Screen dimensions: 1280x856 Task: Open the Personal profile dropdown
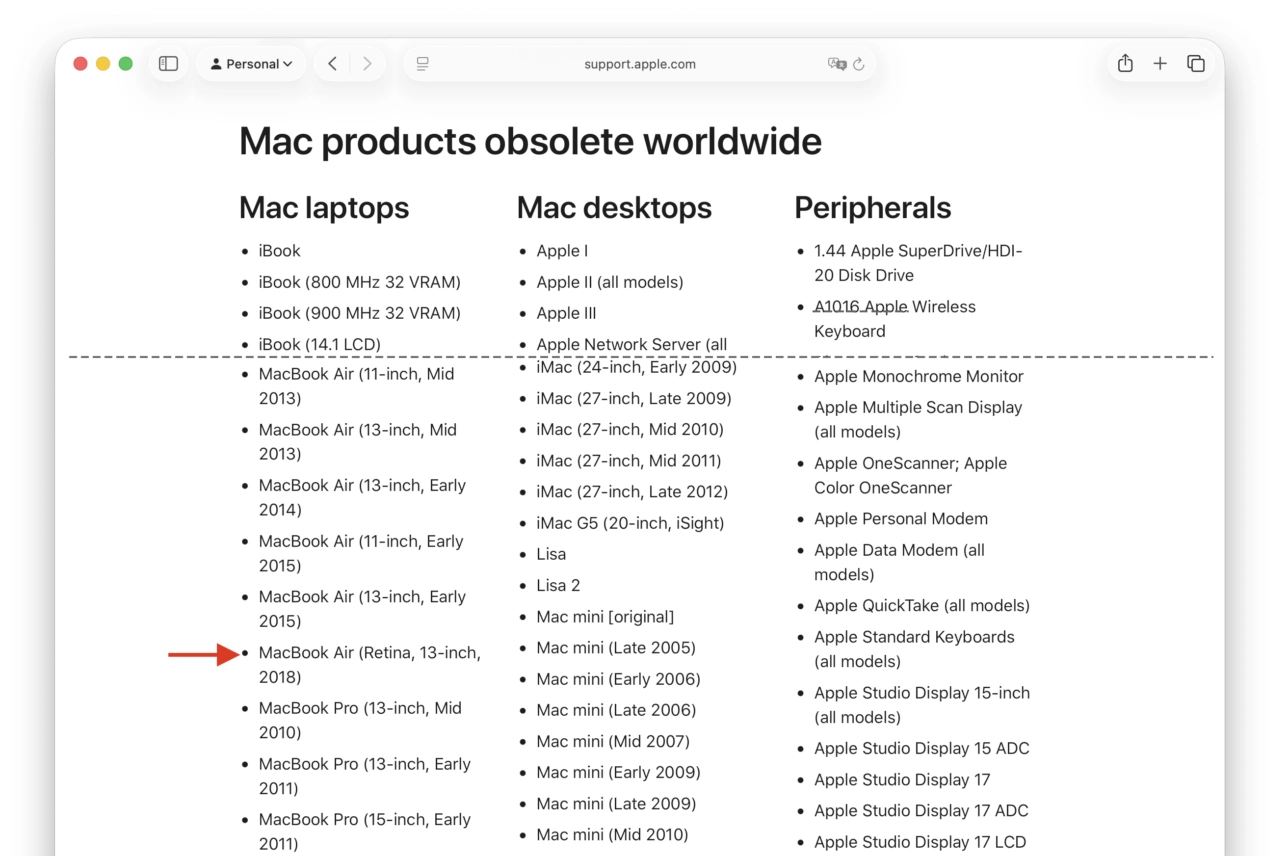pos(252,64)
